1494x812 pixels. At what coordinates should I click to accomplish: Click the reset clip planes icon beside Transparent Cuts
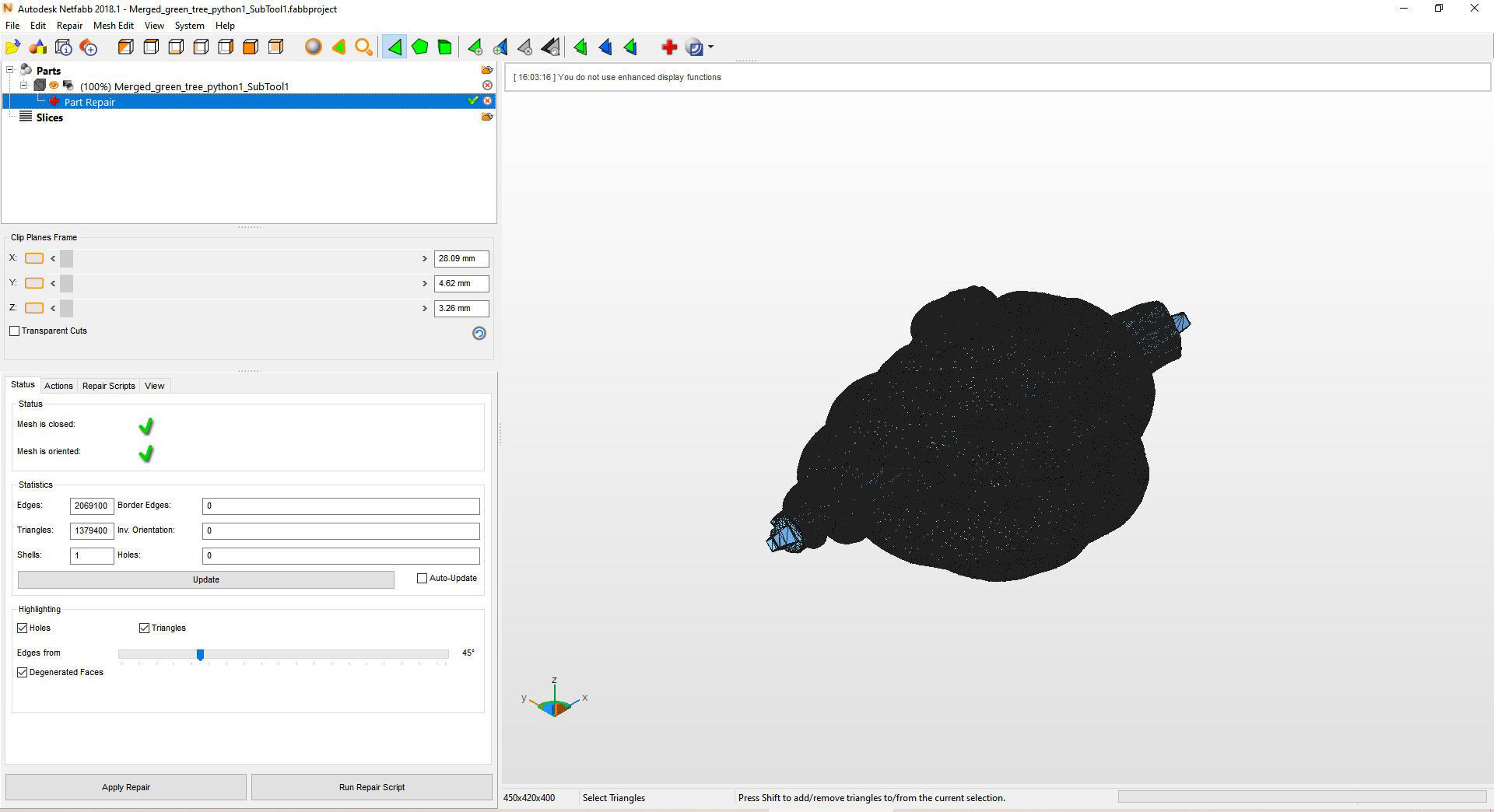coord(479,333)
